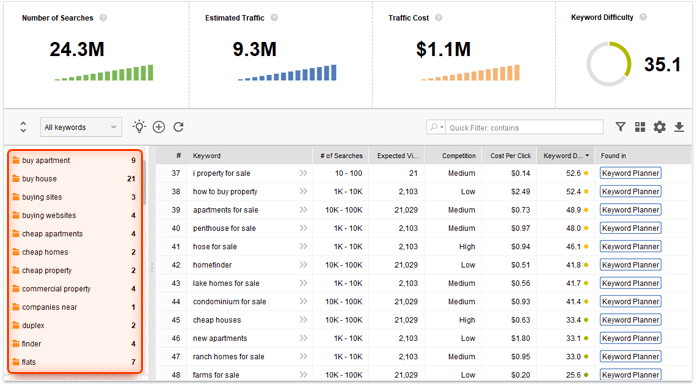Viewport: 696px width, 386px height.
Task: Click help icon beside Keyword Difficulty
Action: (643, 17)
